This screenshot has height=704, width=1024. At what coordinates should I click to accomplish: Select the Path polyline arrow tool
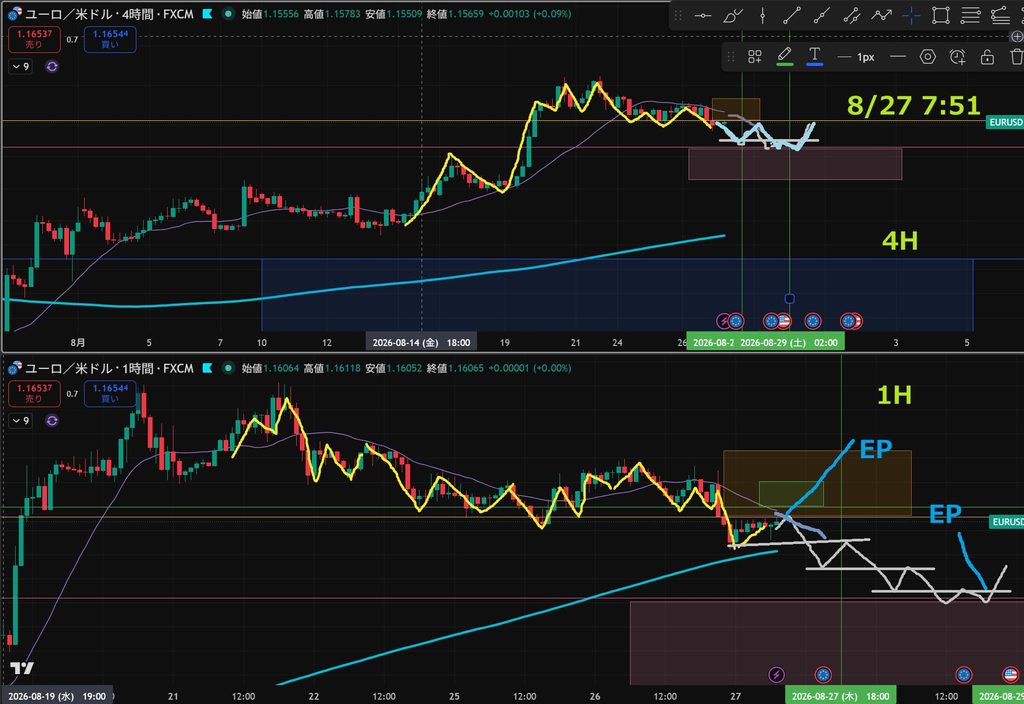pyautogui.click(x=881, y=16)
